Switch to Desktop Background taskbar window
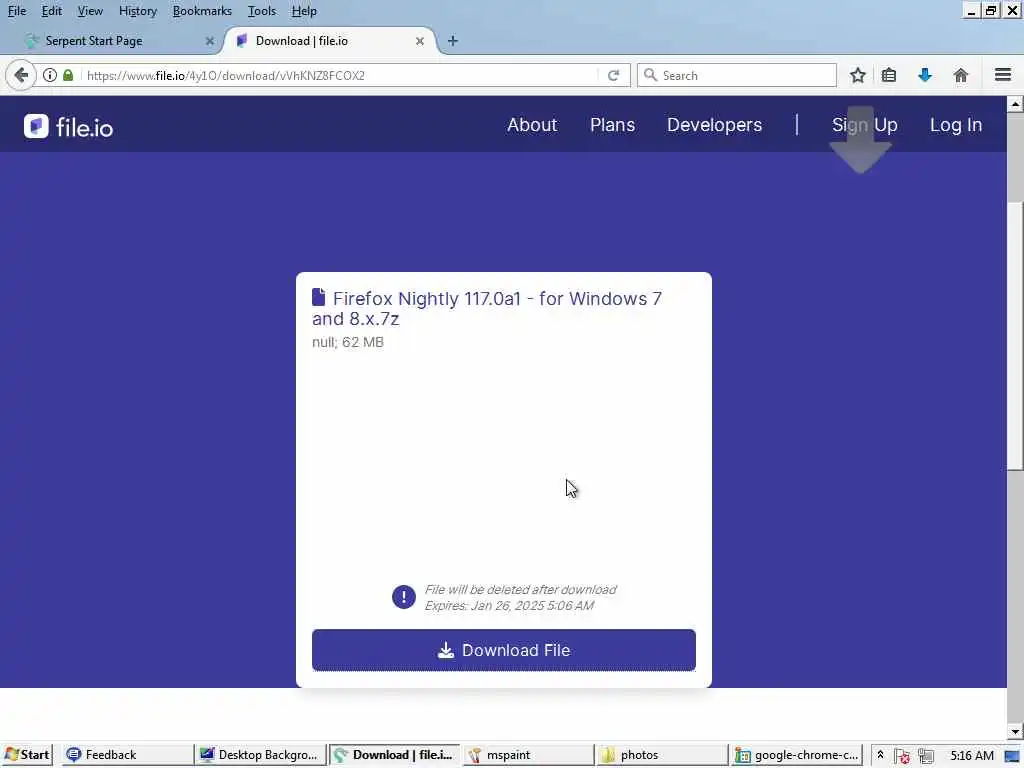The image size is (1024, 768). click(x=261, y=755)
